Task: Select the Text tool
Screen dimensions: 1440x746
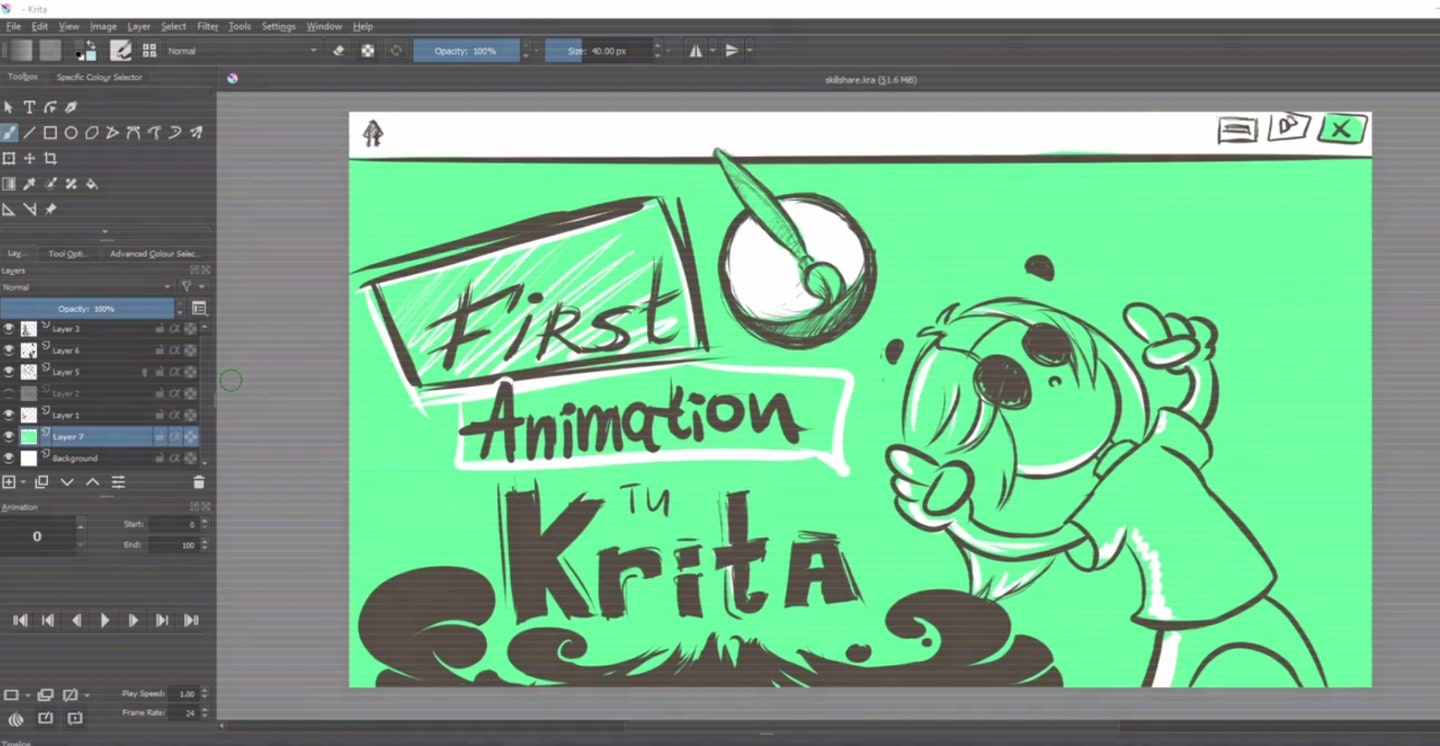Action: coord(30,106)
